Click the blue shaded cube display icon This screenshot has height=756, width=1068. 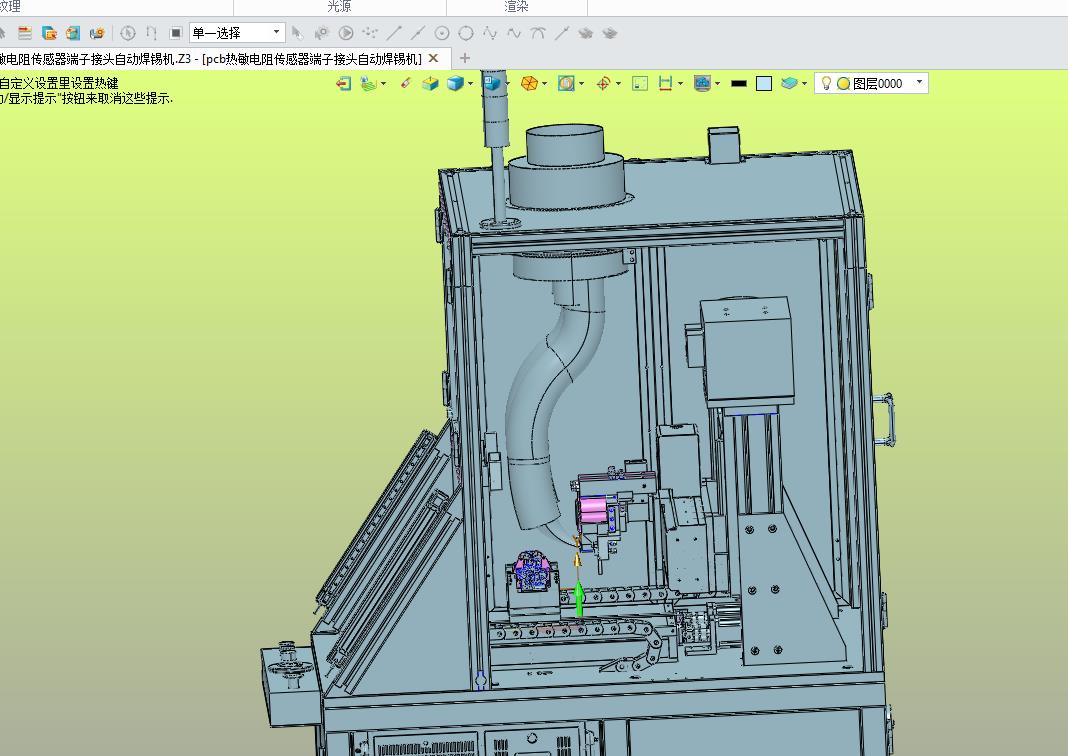(455, 83)
